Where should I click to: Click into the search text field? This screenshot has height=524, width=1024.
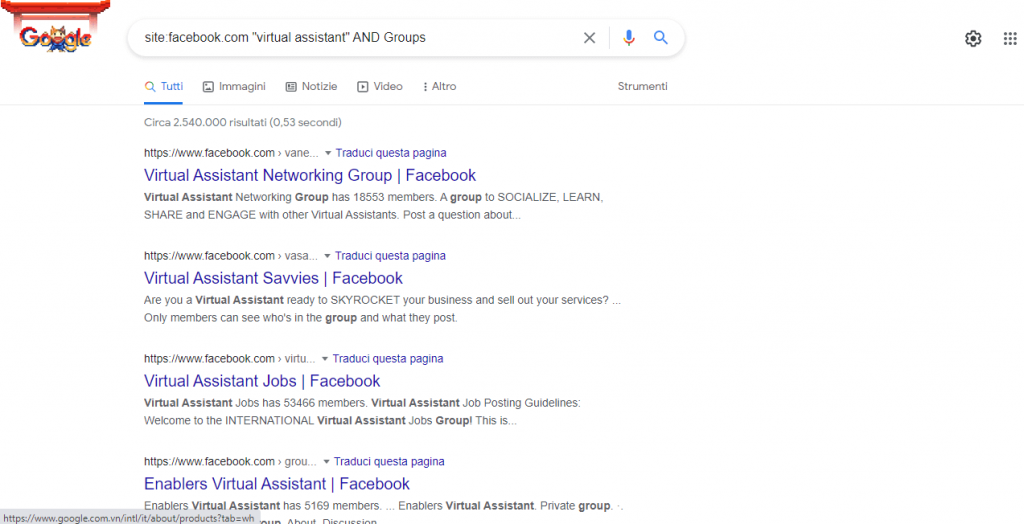pyautogui.click(x=356, y=38)
